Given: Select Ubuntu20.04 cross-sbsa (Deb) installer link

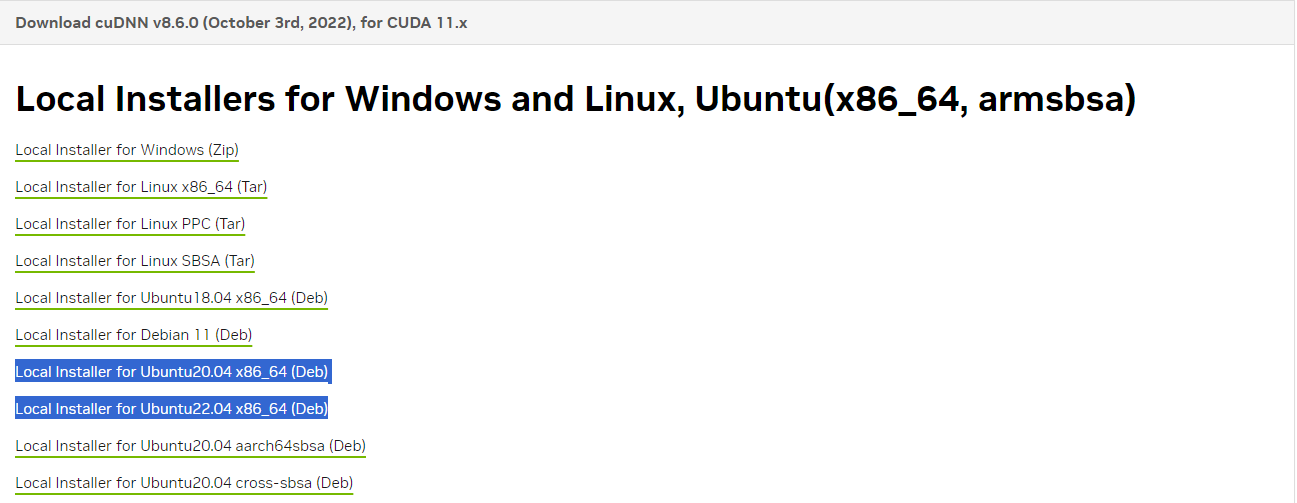Looking at the screenshot, I should [x=184, y=483].
